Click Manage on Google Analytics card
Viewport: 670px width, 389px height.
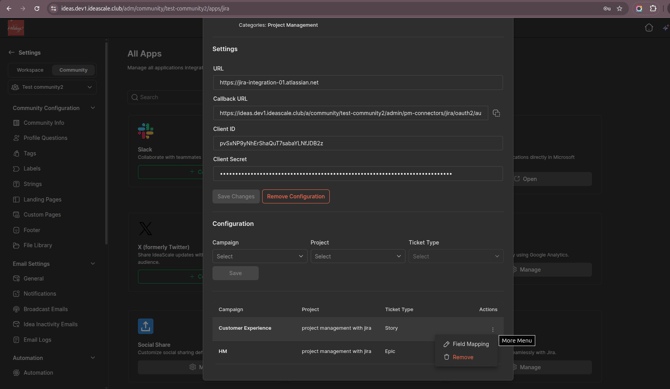pyautogui.click(x=551, y=270)
